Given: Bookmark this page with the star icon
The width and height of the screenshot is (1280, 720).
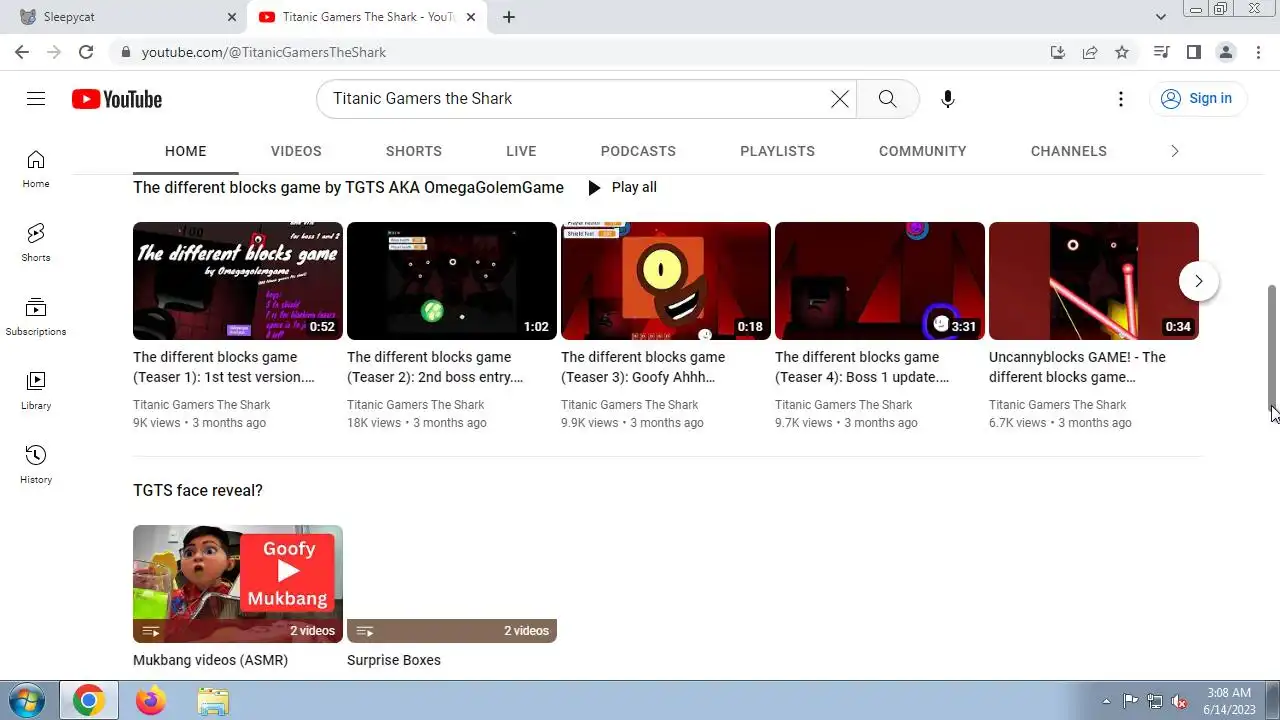Looking at the screenshot, I should click(1122, 52).
